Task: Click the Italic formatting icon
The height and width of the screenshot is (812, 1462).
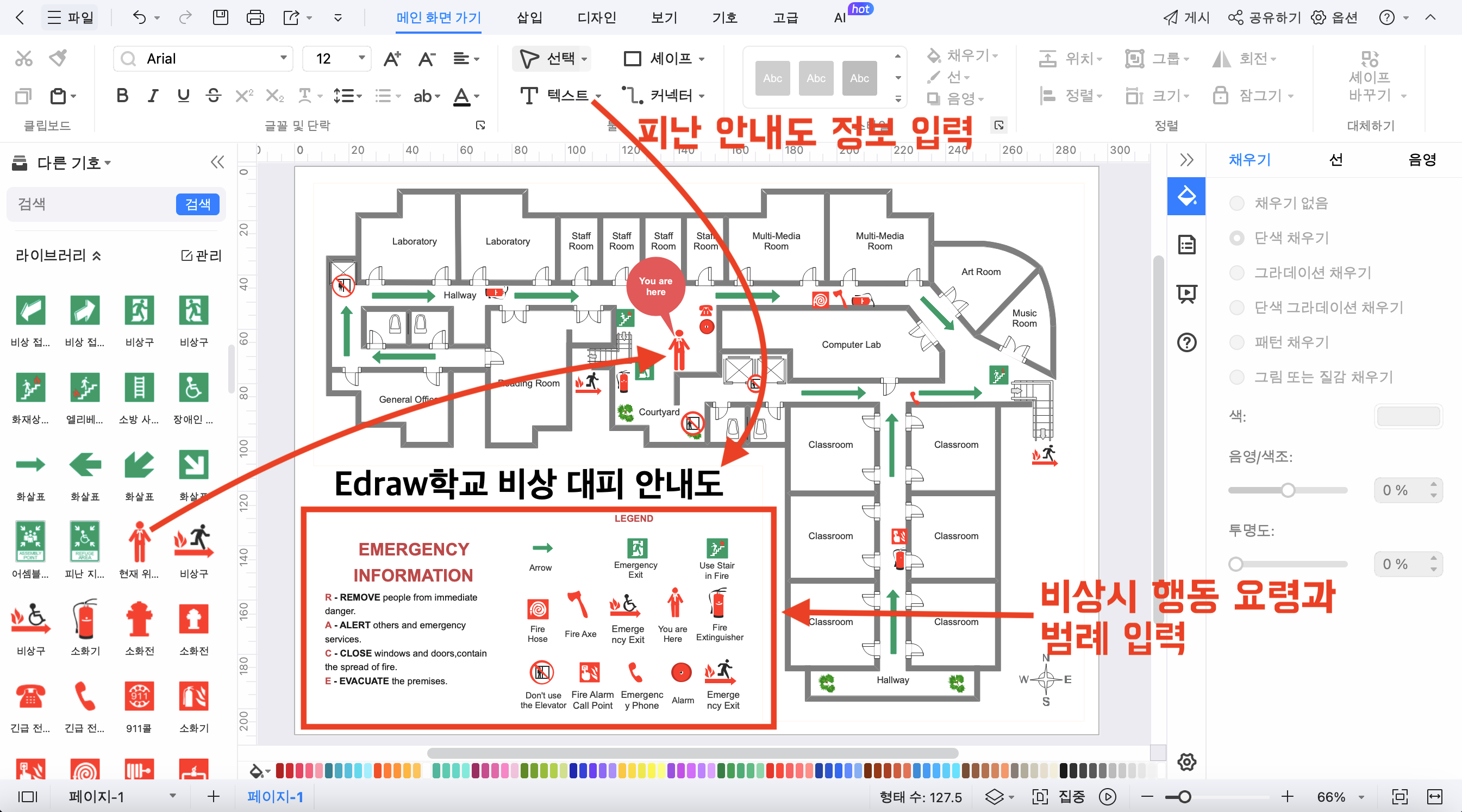Action: pos(152,96)
